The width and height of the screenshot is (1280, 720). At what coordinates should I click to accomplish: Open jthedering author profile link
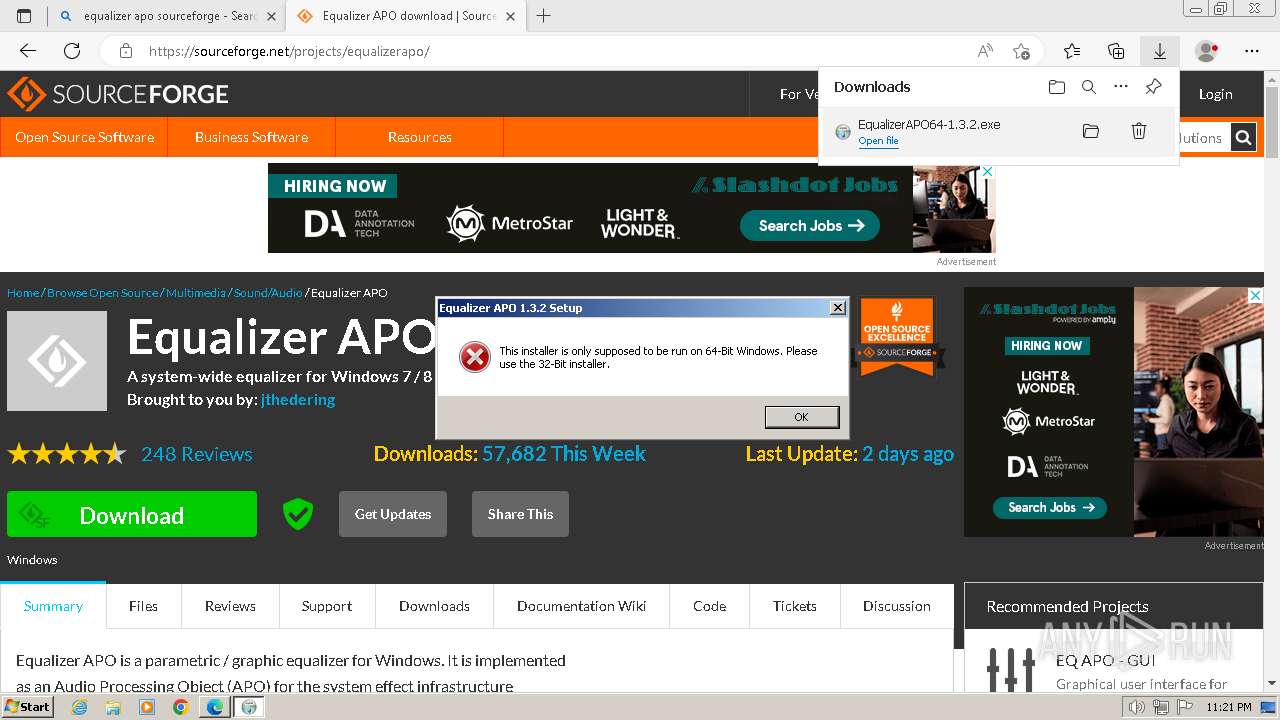298,400
